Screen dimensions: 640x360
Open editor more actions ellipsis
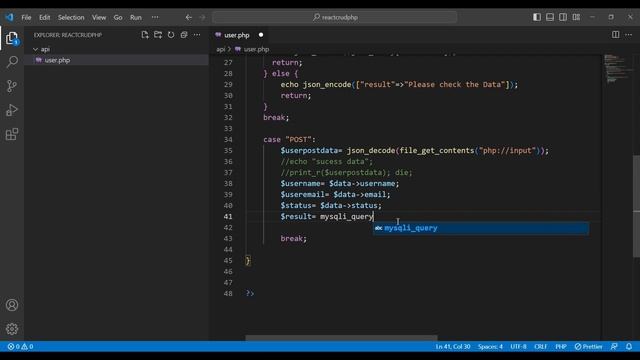coord(629,35)
